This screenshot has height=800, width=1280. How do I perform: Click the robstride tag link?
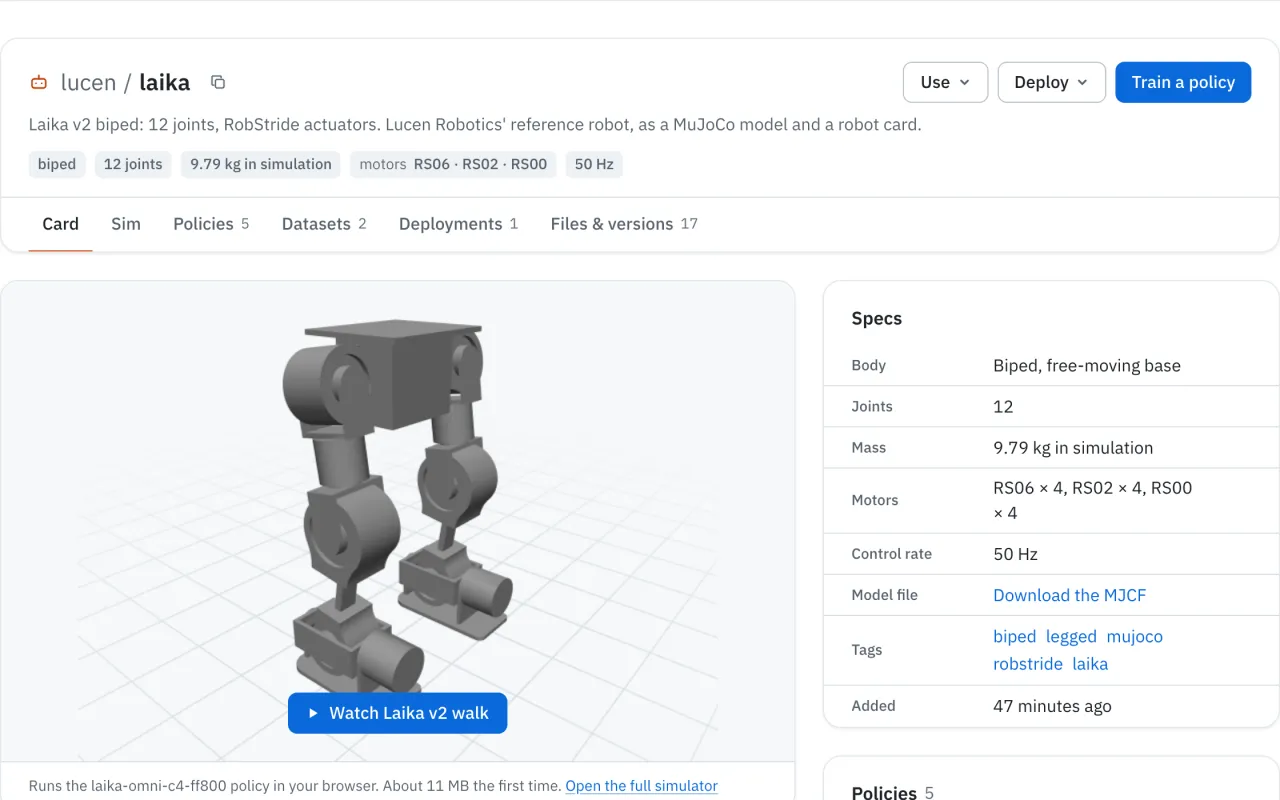pos(1027,663)
